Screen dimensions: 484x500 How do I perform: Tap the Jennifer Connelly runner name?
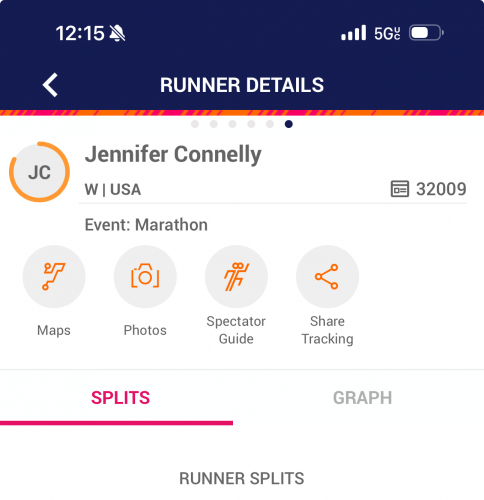pos(173,154)
